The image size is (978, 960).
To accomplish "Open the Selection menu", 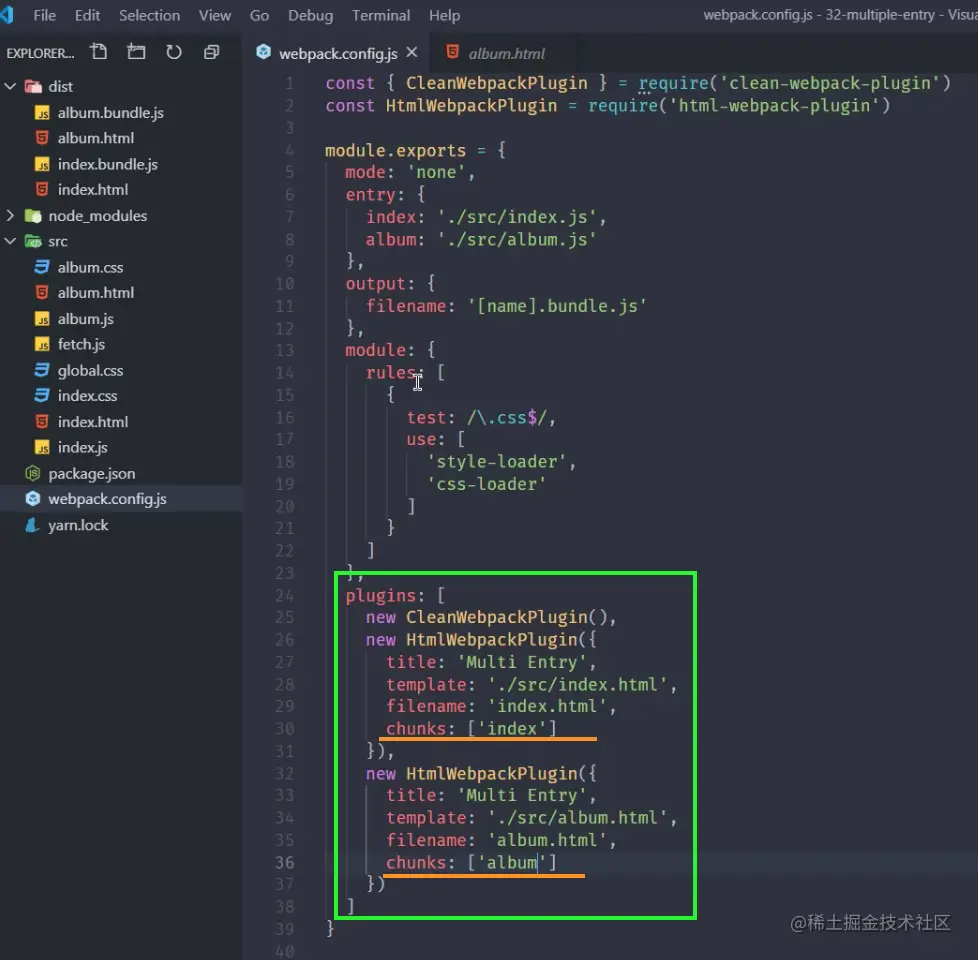I will (x=150, y=16).
